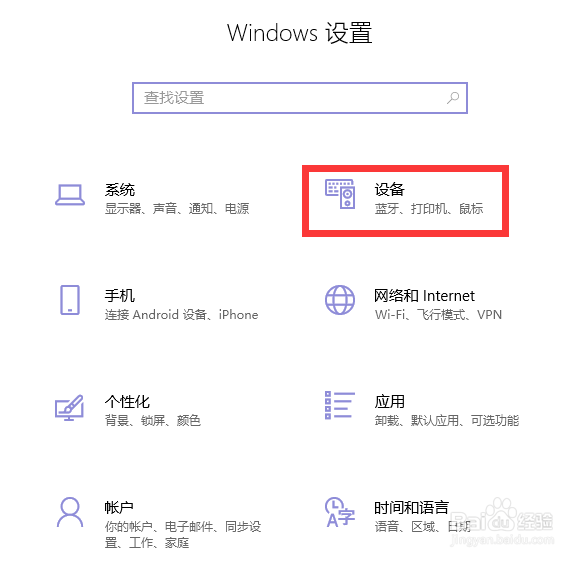Open the 时间和语言 clock-letter icon
The image size is (588, 561).
340,512
